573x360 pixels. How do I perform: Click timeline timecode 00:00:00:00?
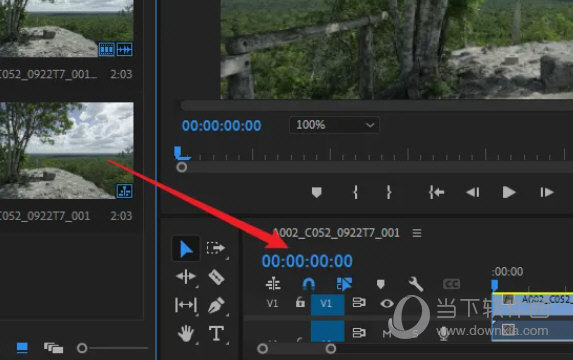tap(307, 261)
